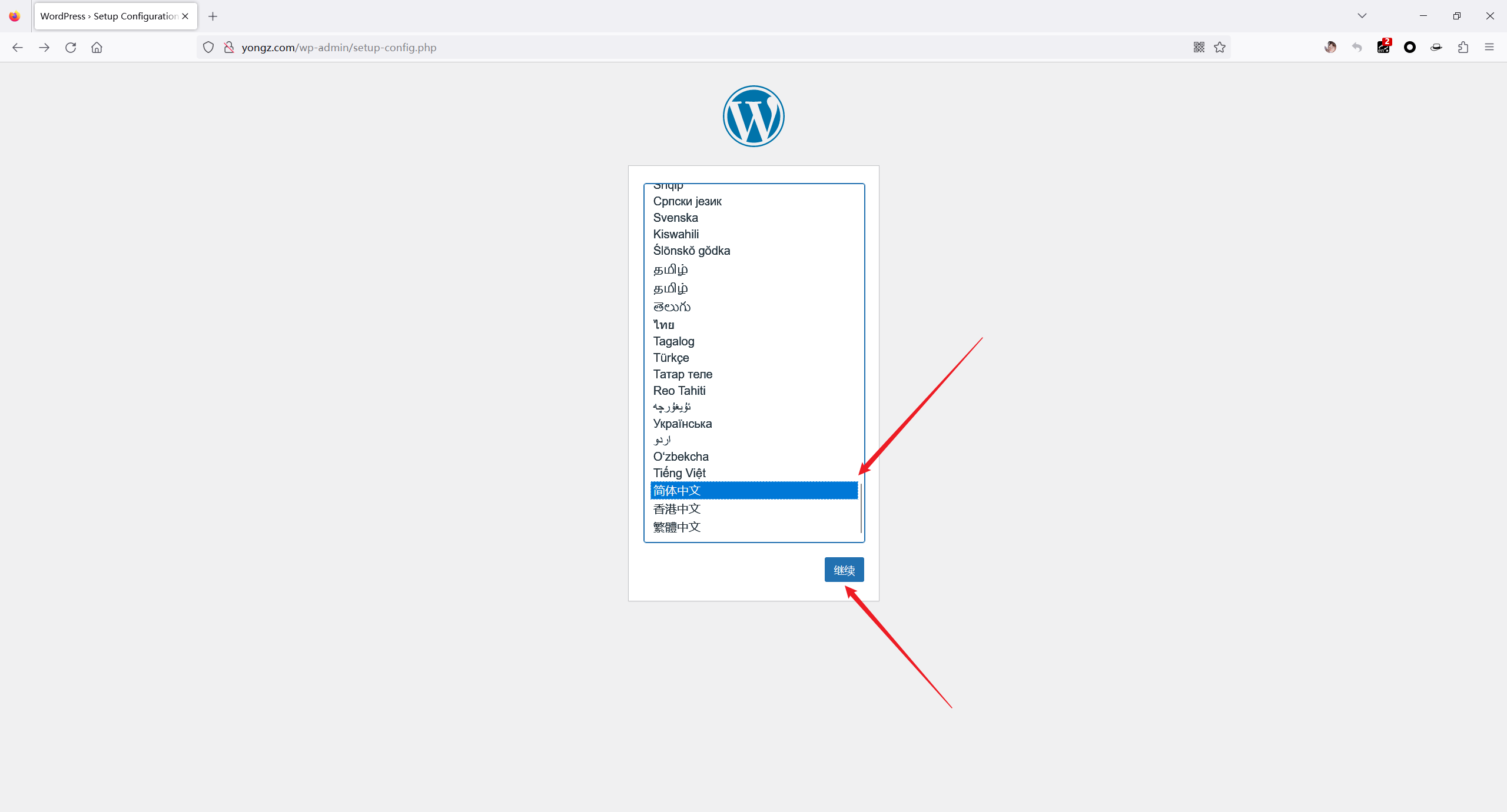
Task: Select the WordPress Setup Configuration tab
Action: click(x=115, y=16)
